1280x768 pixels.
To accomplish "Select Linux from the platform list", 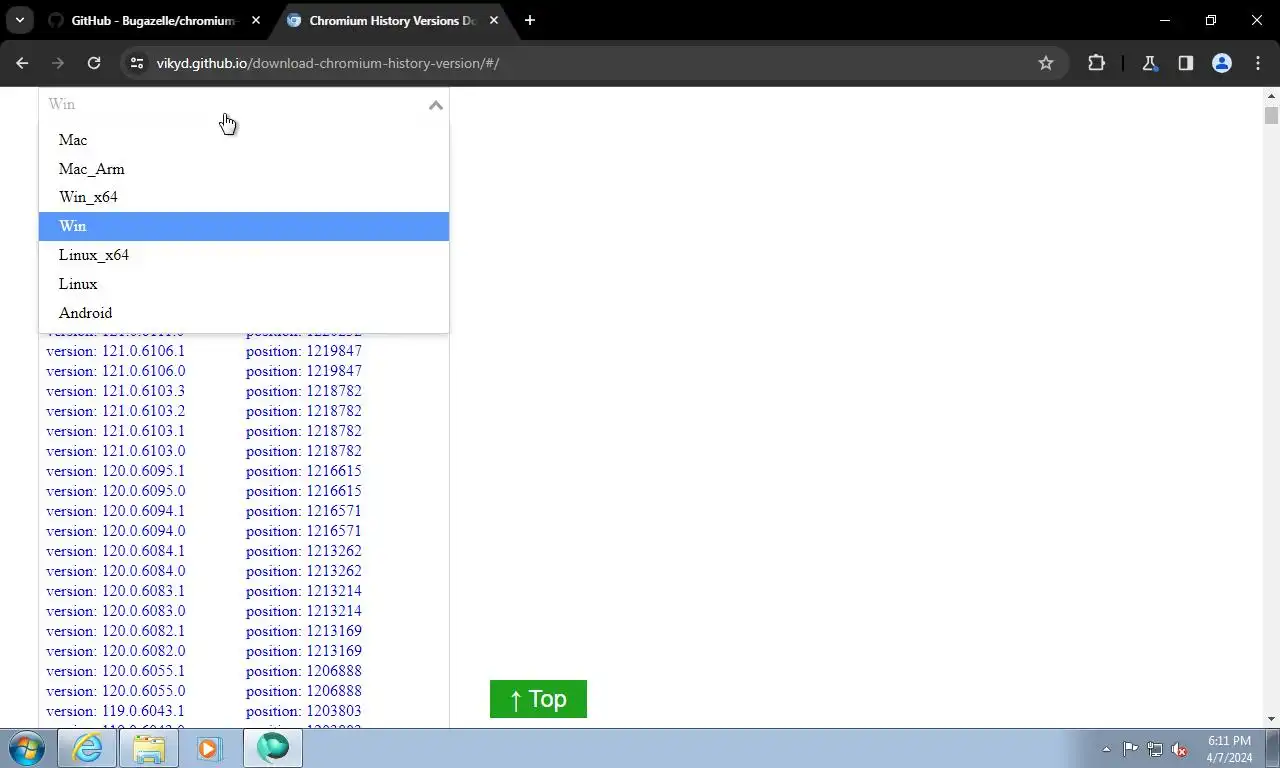I will coord(244,284).
